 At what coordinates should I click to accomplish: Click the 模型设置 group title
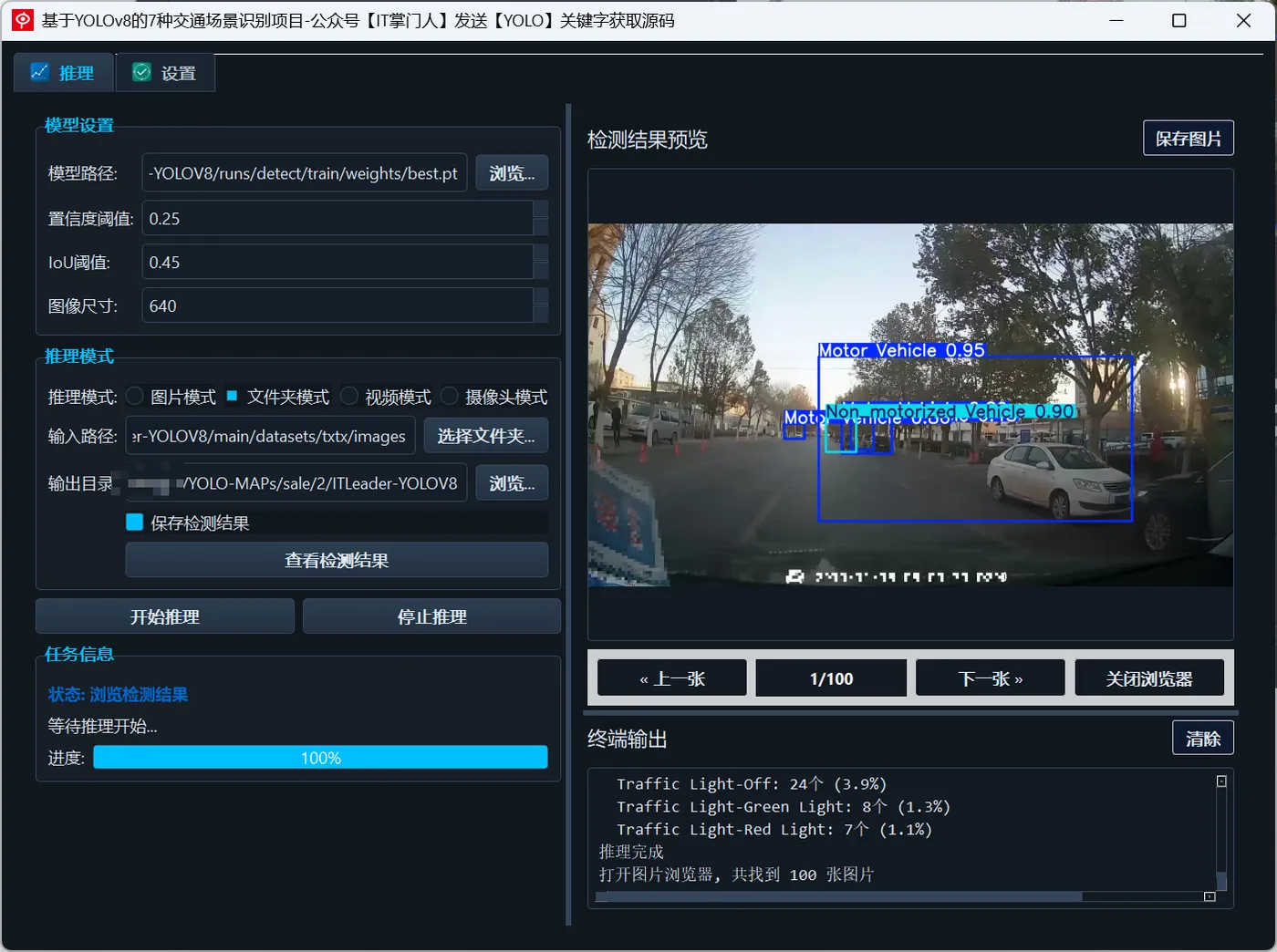click(x=79, y=125)
